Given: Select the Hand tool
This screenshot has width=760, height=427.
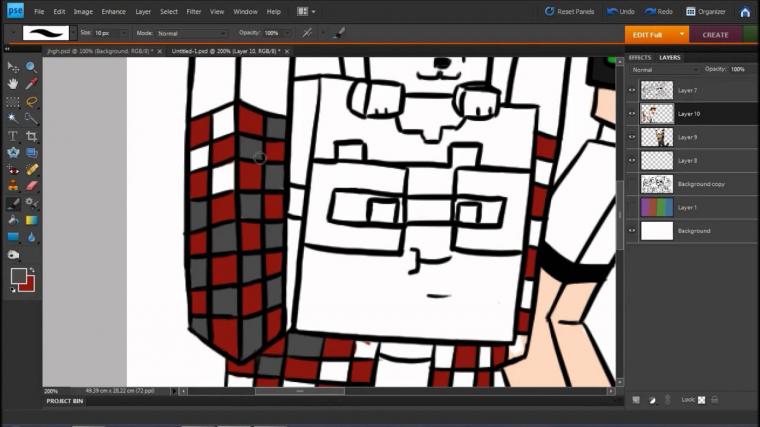Looking at the screenshot, I should [x=13, y=84].
